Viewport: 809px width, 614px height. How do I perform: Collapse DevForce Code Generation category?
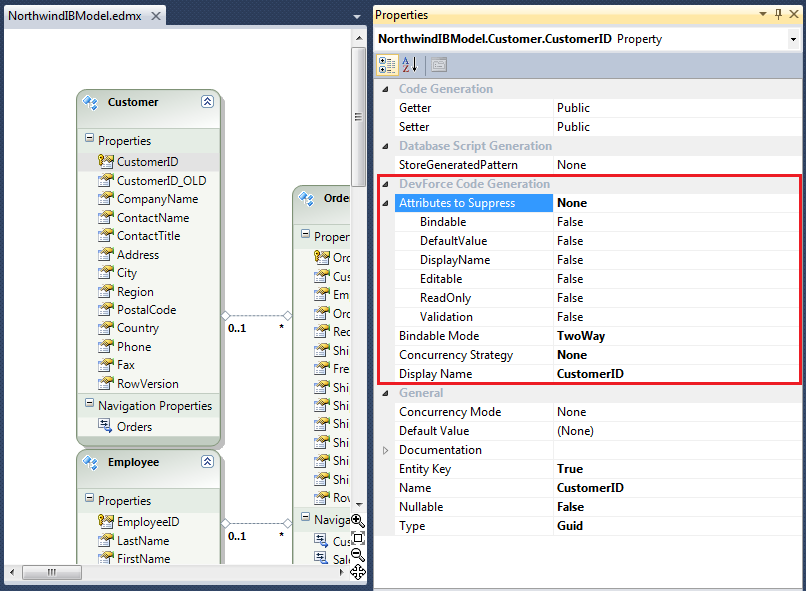pyautogui.click(x=385, y=184)
